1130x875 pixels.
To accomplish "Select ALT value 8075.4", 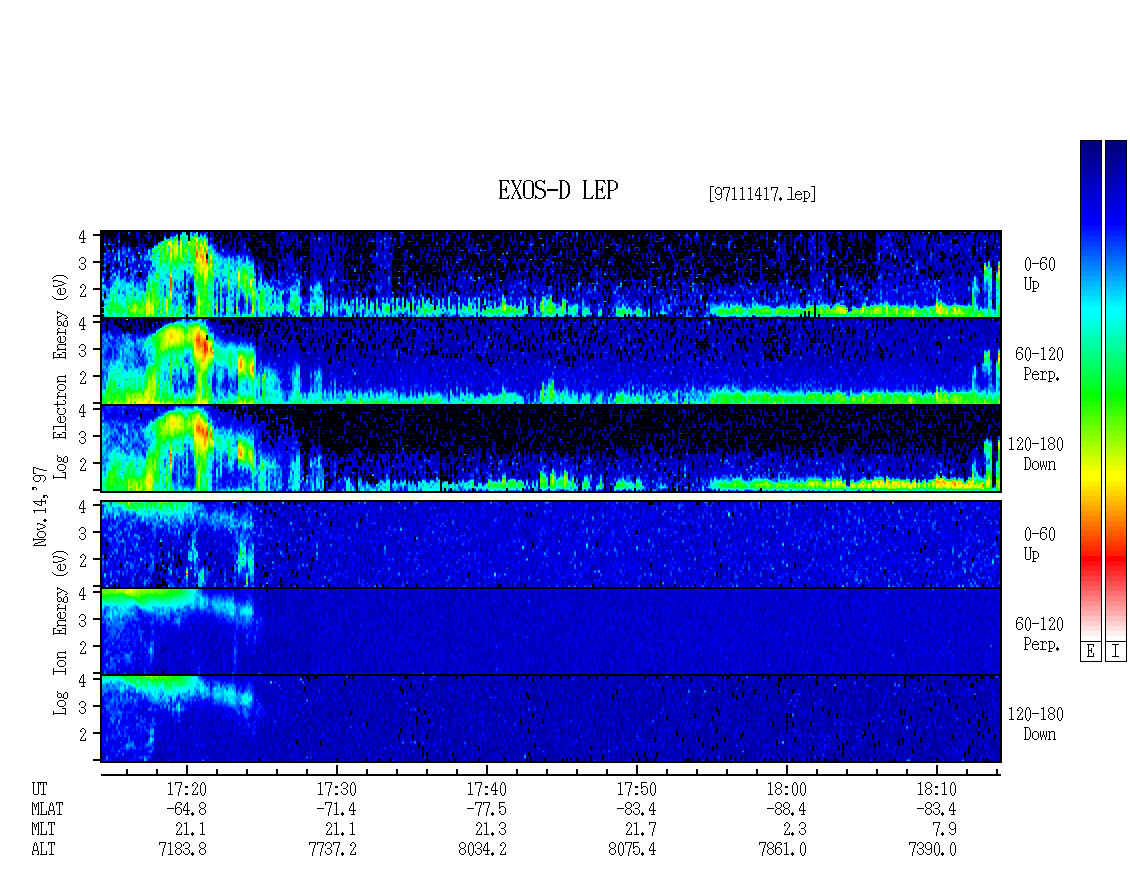I will click(x=632, y=850).
